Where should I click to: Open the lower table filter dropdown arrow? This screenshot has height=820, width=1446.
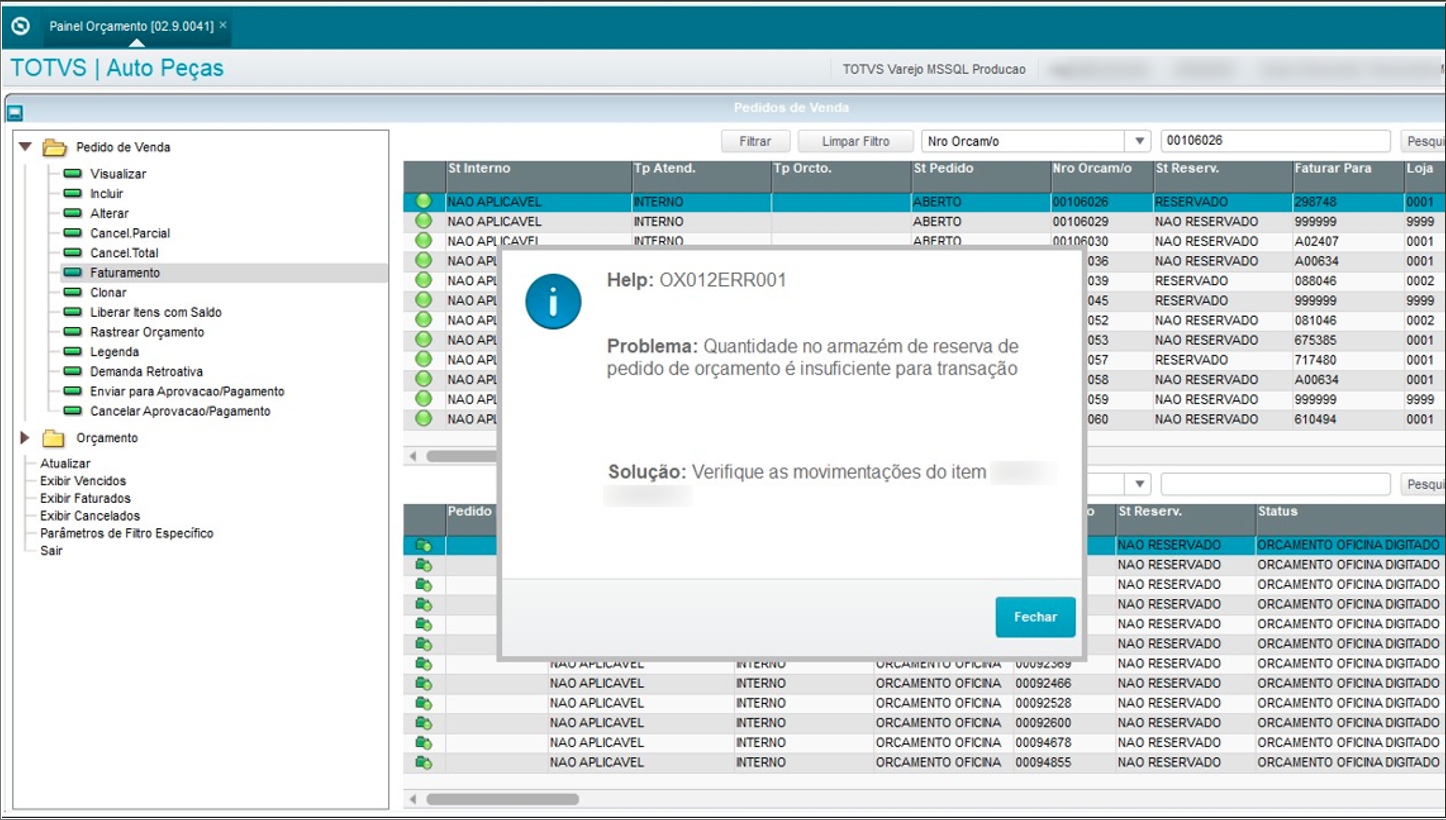1139,484
